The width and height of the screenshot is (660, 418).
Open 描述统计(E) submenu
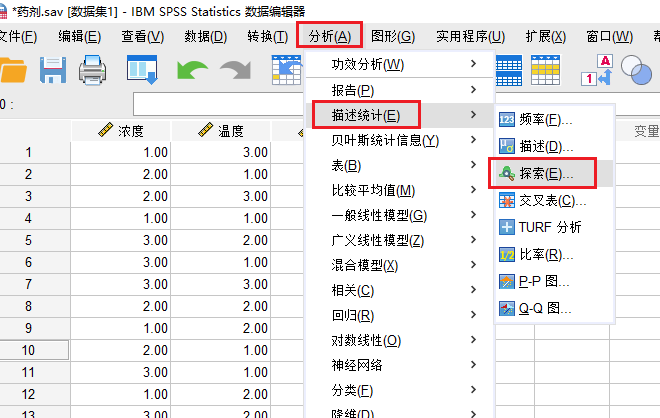399,115
